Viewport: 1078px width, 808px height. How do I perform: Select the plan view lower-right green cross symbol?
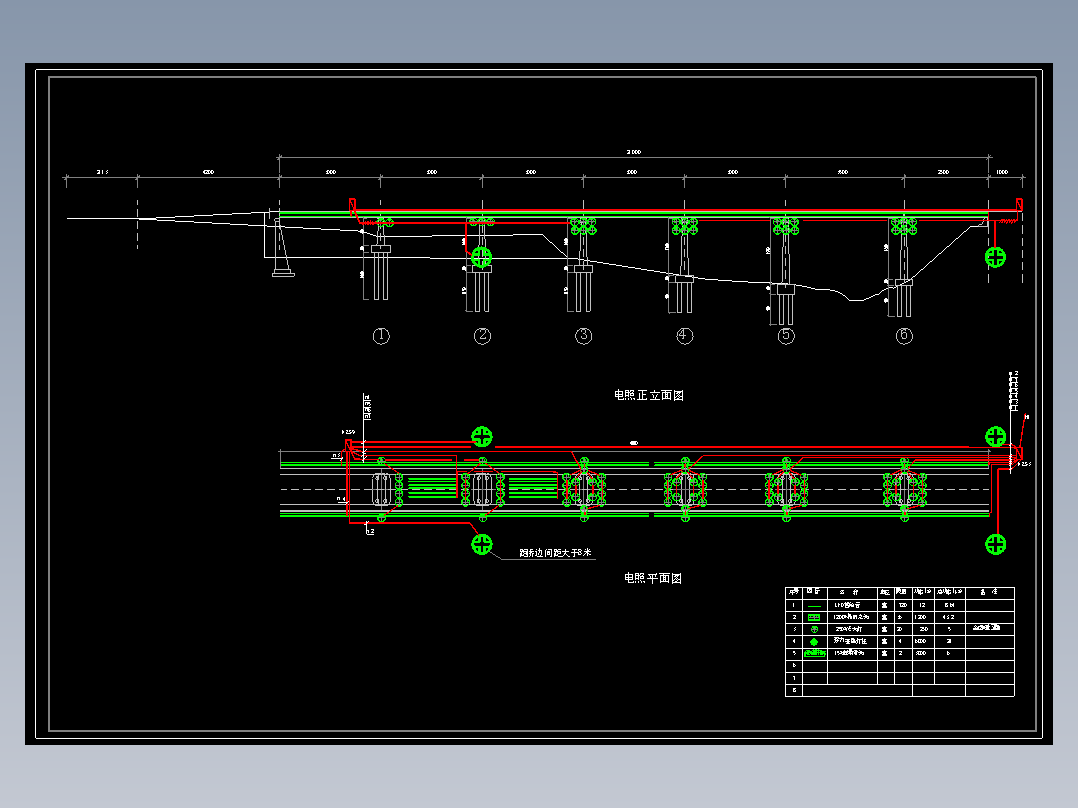pos(996,545)
